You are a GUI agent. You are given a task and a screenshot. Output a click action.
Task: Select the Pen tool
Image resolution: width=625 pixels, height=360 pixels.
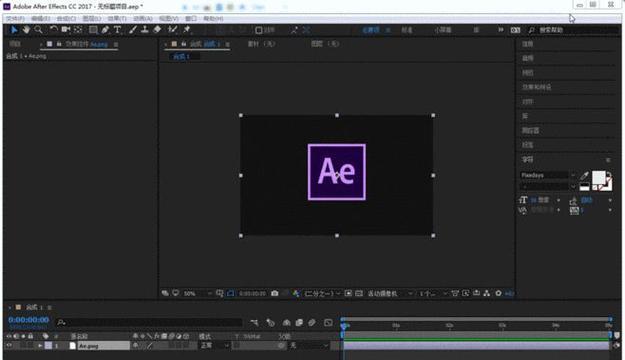point(105,30)
